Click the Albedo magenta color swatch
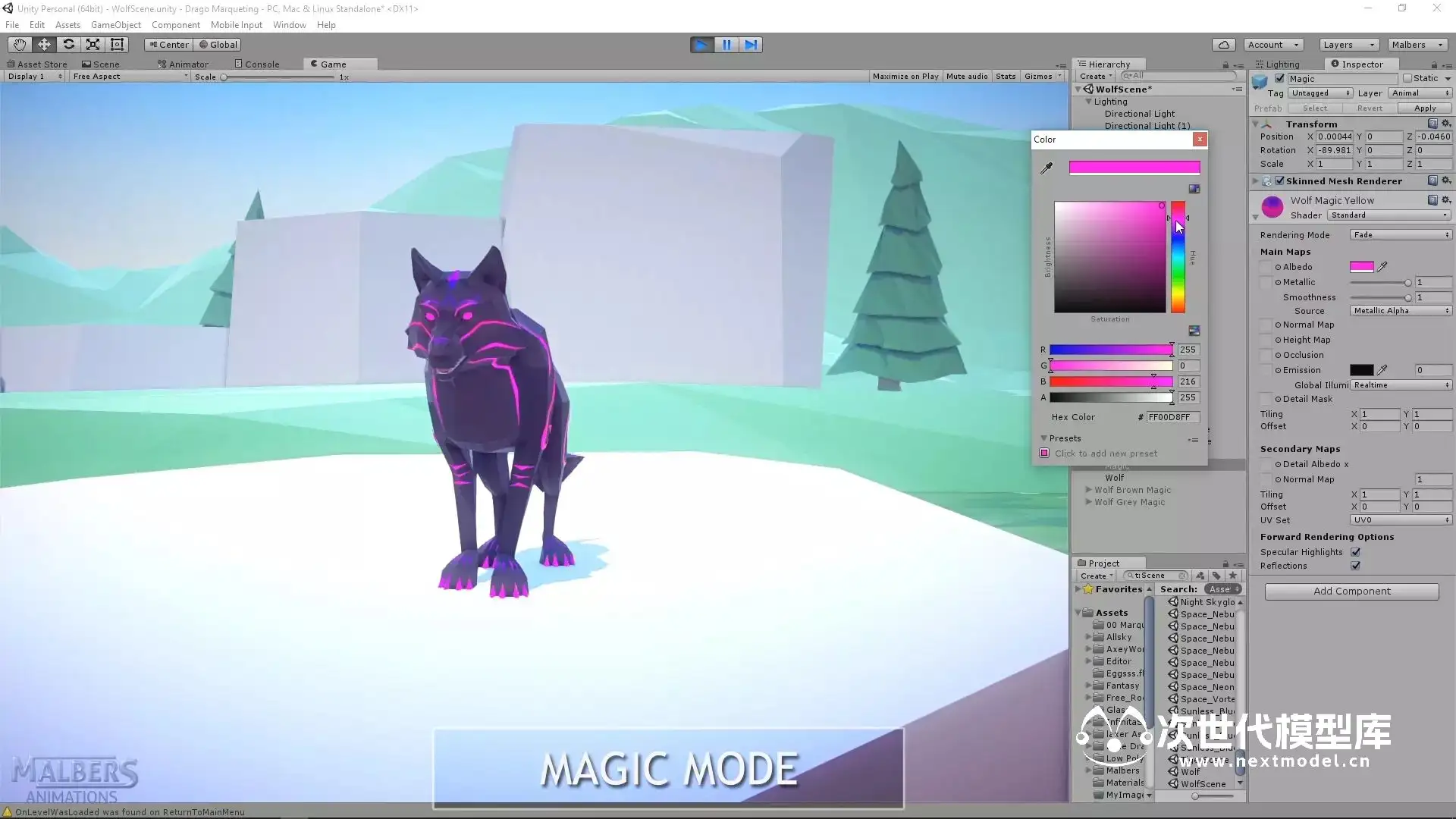1456x819 pixels. [x=1361, y=267]
